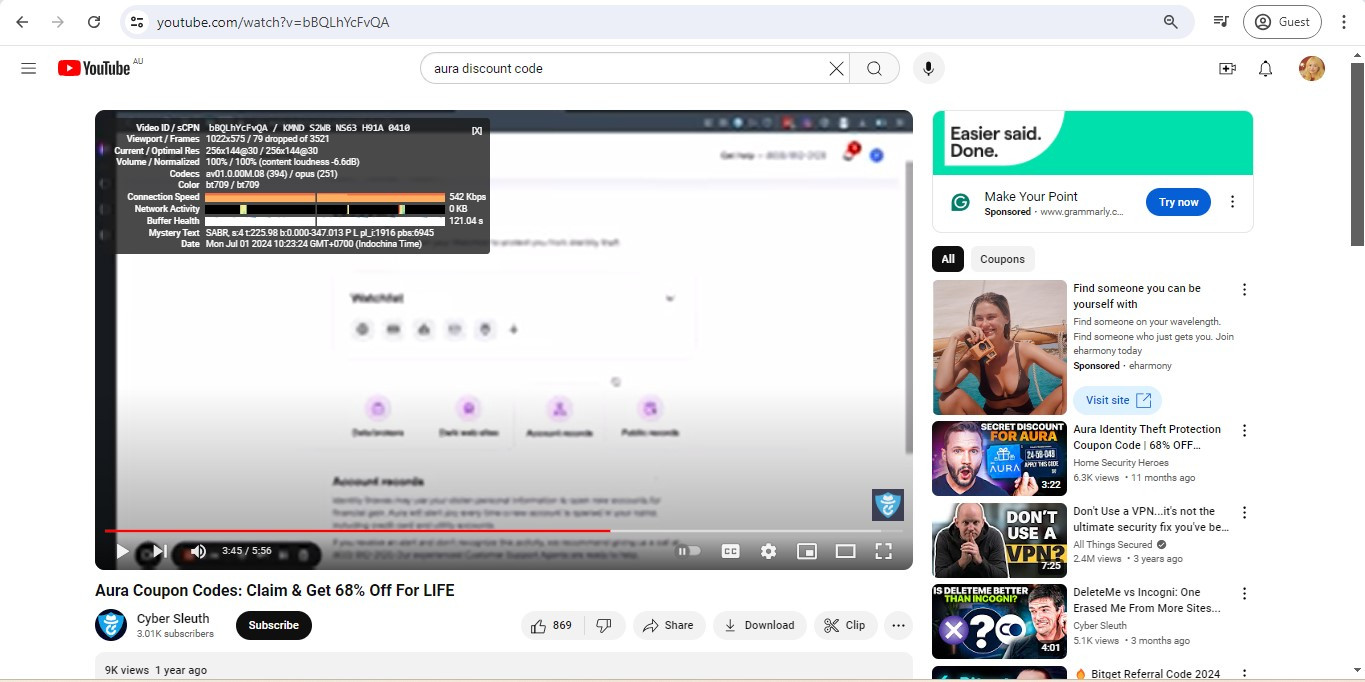The image size is (1365, 682).
Task: Open options for Bitget Referral Code video
Action: (1244, 675)
